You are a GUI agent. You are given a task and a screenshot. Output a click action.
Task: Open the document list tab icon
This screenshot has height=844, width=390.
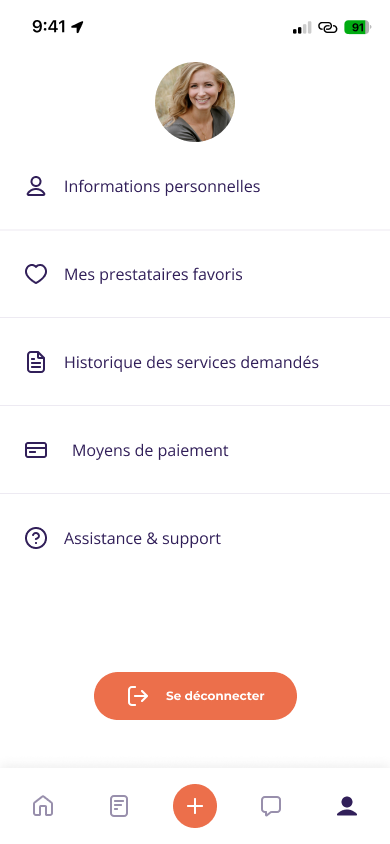pyautogui.click(x=119, y=806)
